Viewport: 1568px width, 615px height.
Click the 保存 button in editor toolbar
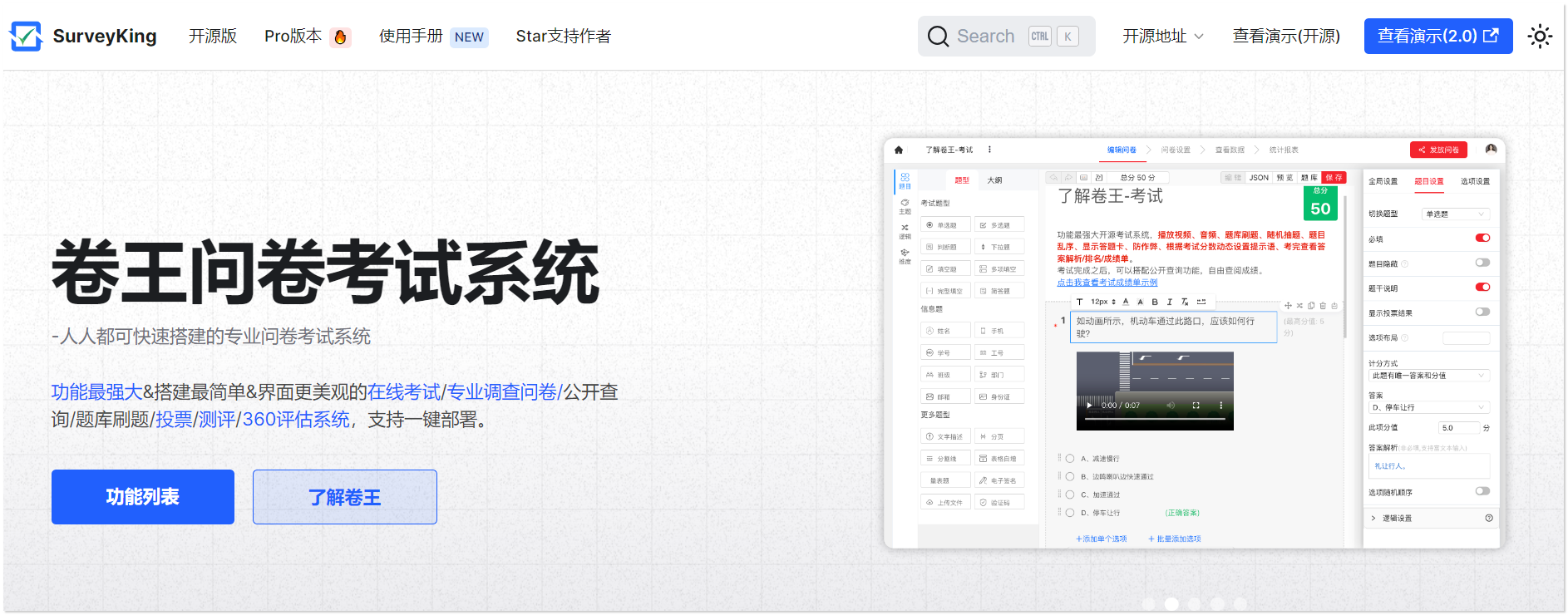[1334, 178]
